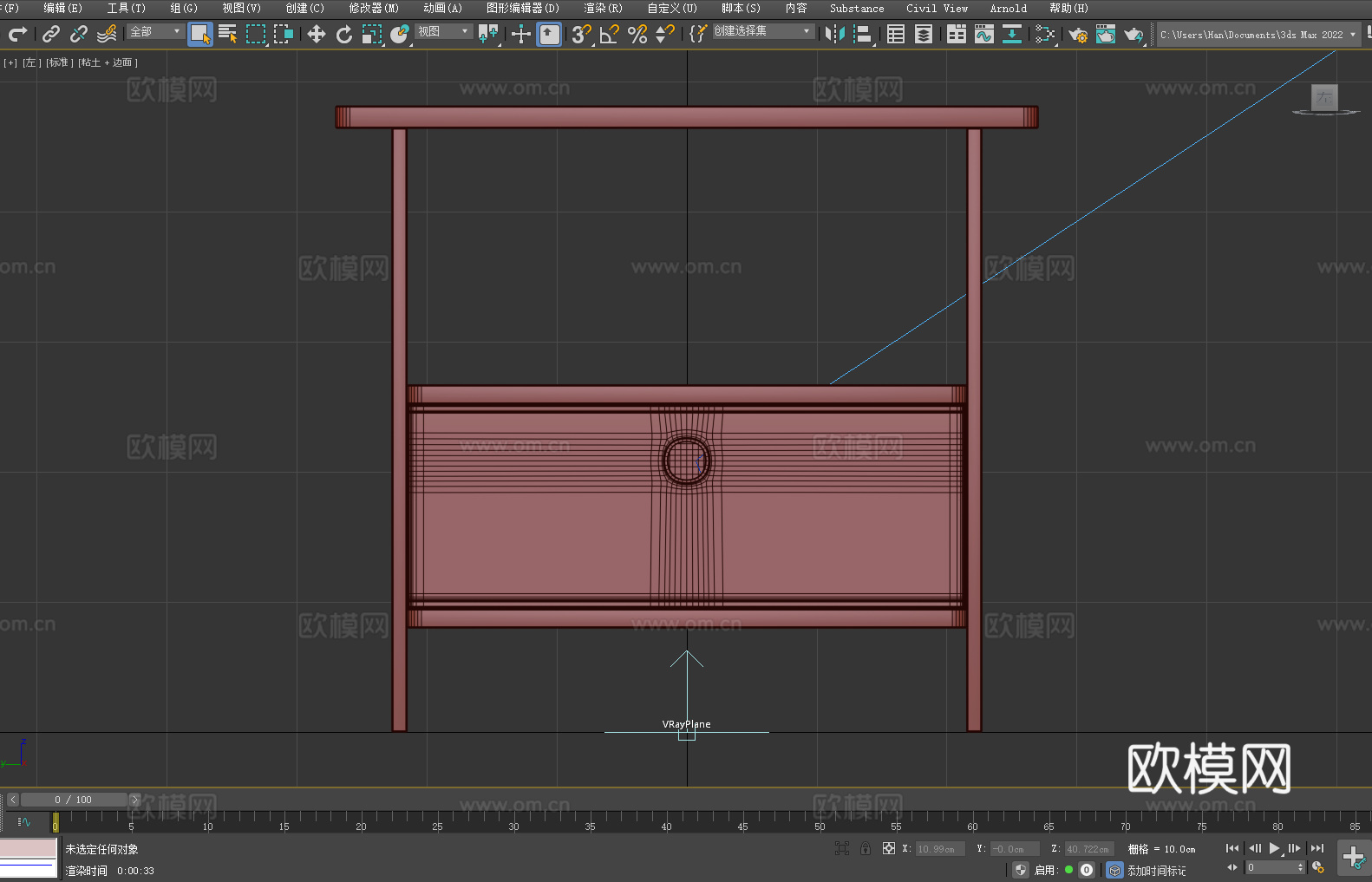The height and width of the screenshot is (882, 1372).
Task: Open the 渲染(R) menu
Action: pyautogui.click(x=603, y=8)
